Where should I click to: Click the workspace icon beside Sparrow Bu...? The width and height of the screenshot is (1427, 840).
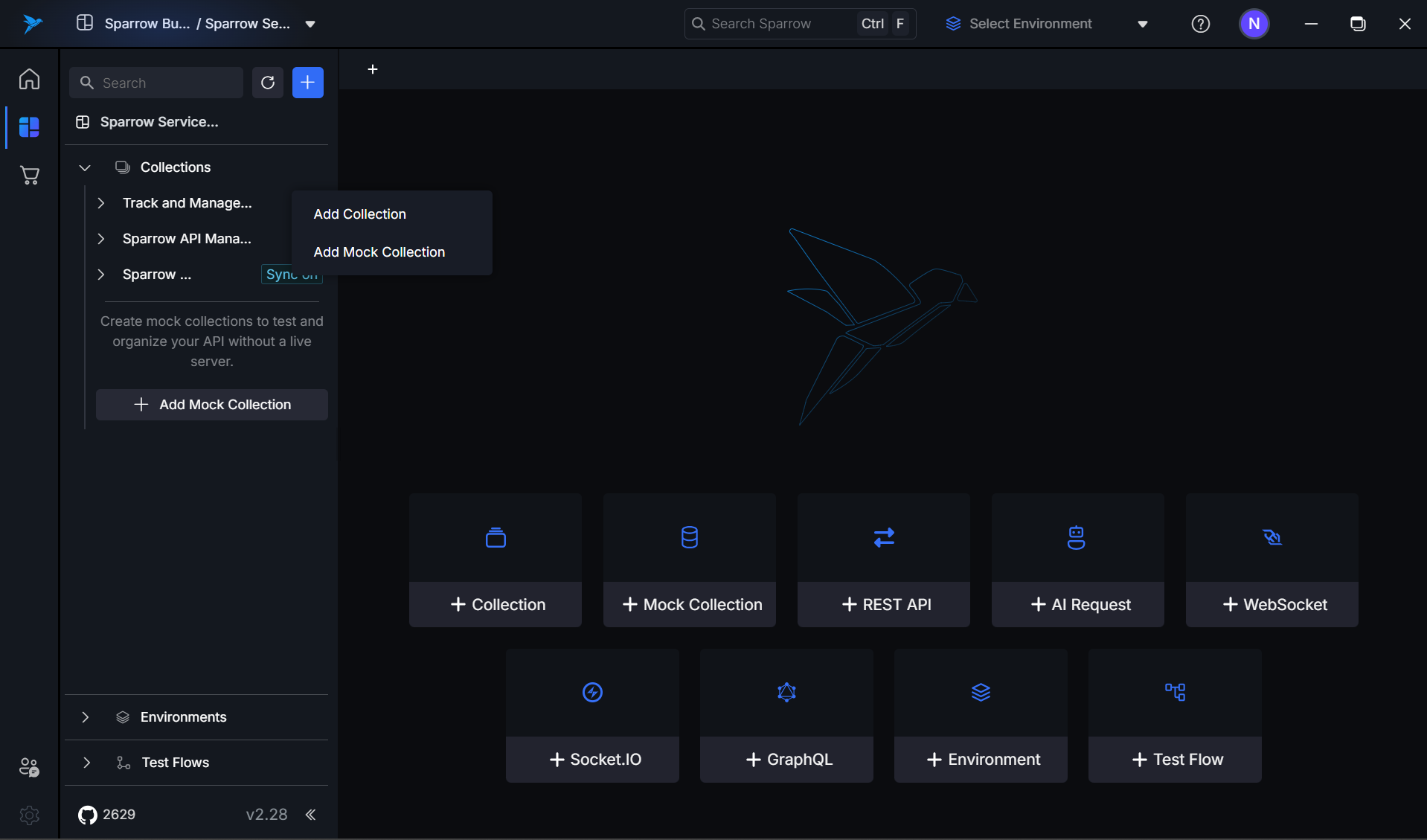pos(85,23)
